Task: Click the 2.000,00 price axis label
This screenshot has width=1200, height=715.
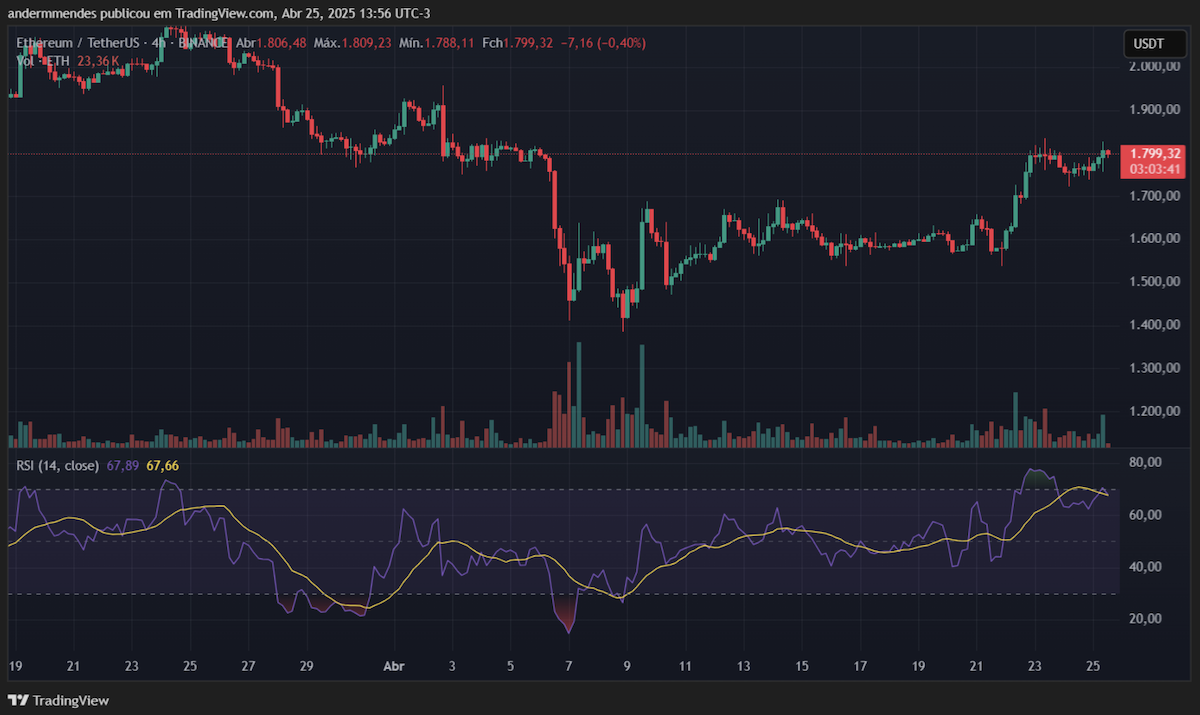Action: (1154, 66)
